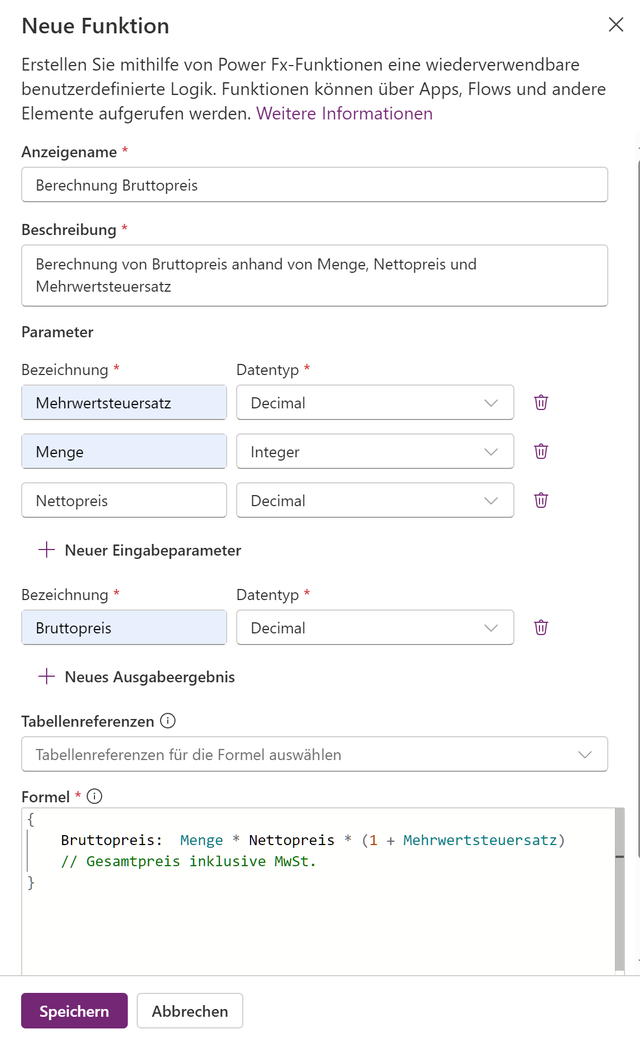640x1049 pixels.
Task: Open the Datentyp dropdown for Bruttopreis output
Action: 375,628
